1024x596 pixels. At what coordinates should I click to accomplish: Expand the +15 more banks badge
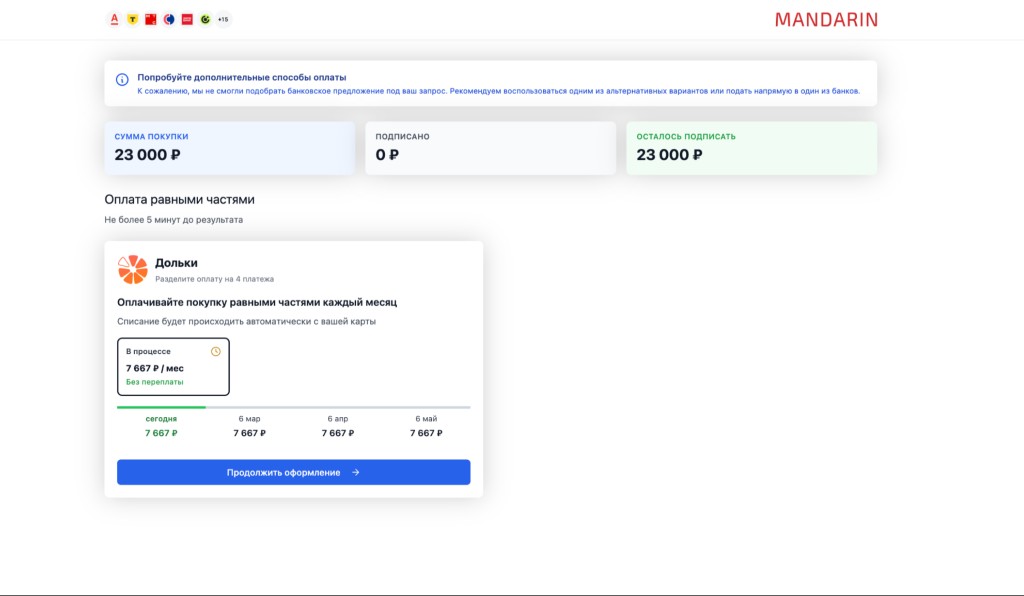[x=223, y=19]
